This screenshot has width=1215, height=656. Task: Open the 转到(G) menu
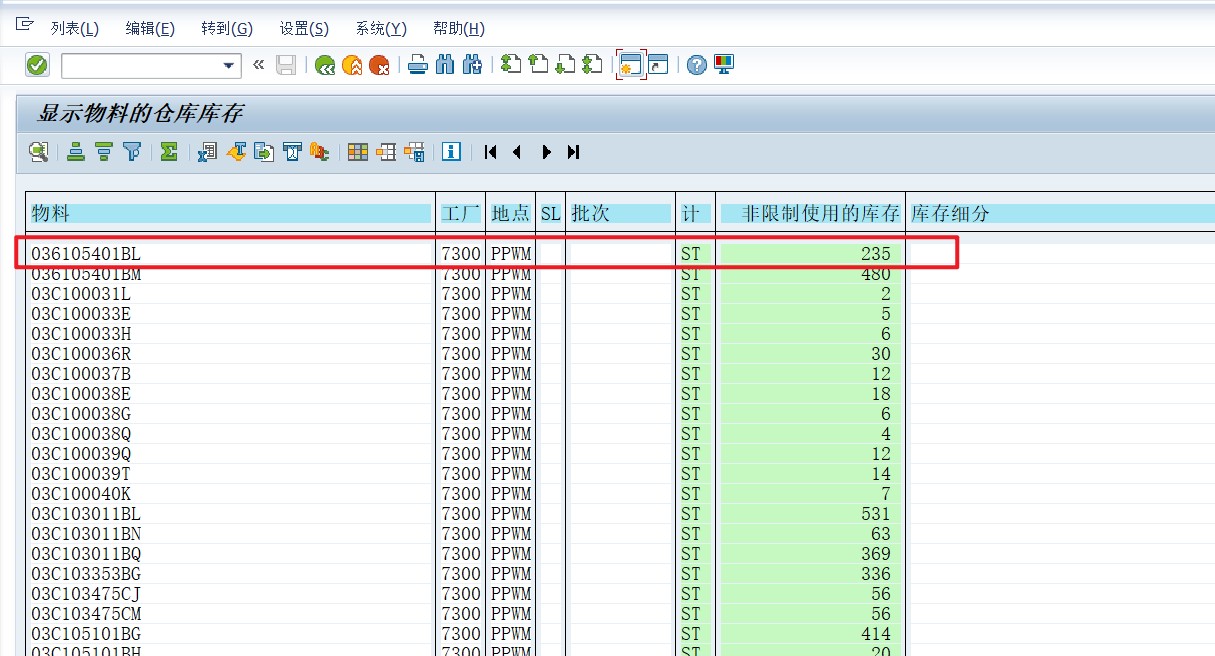click(227, 29)
